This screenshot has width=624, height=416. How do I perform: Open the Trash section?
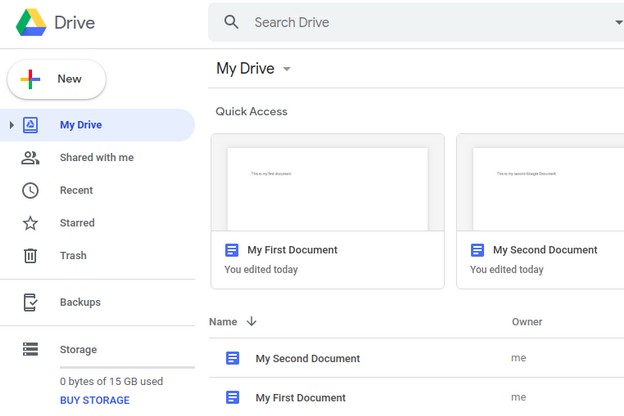point(73,256)
